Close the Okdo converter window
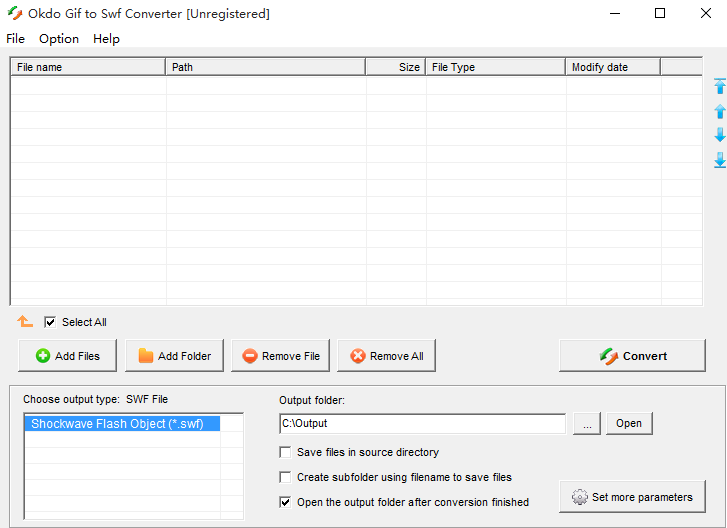 706,13
